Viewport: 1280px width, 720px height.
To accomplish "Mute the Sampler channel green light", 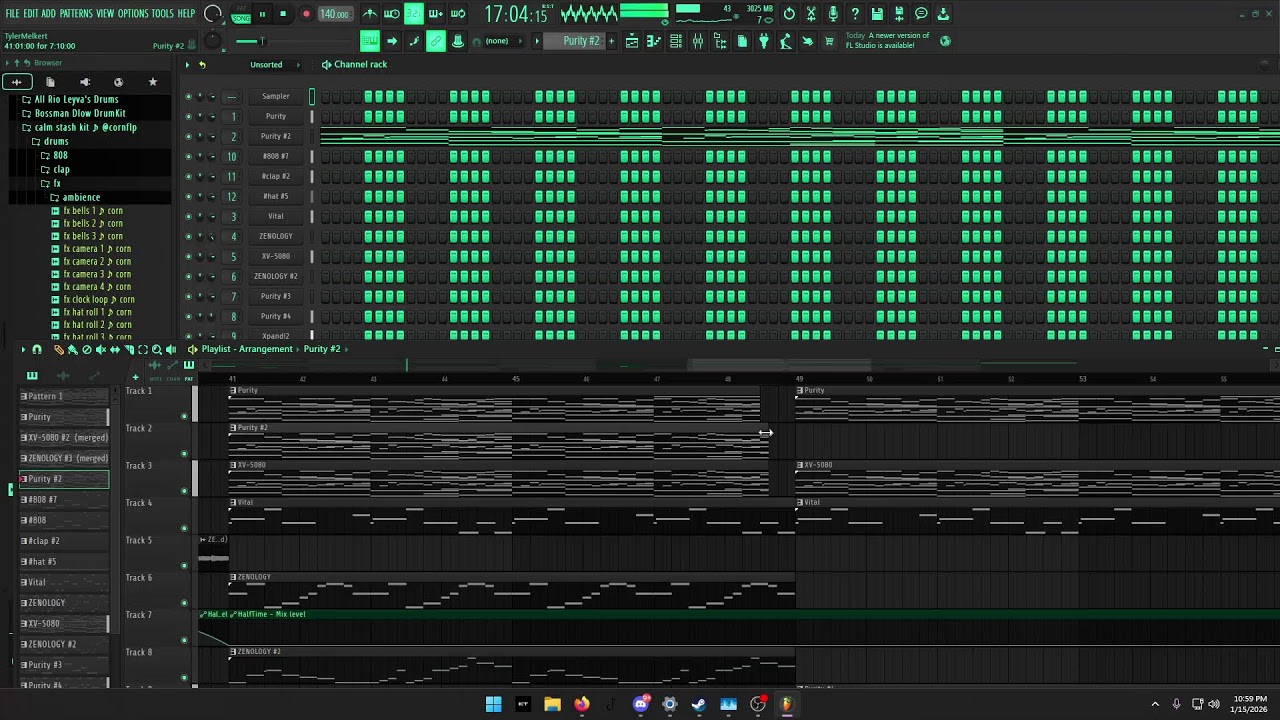I will 188,96.
